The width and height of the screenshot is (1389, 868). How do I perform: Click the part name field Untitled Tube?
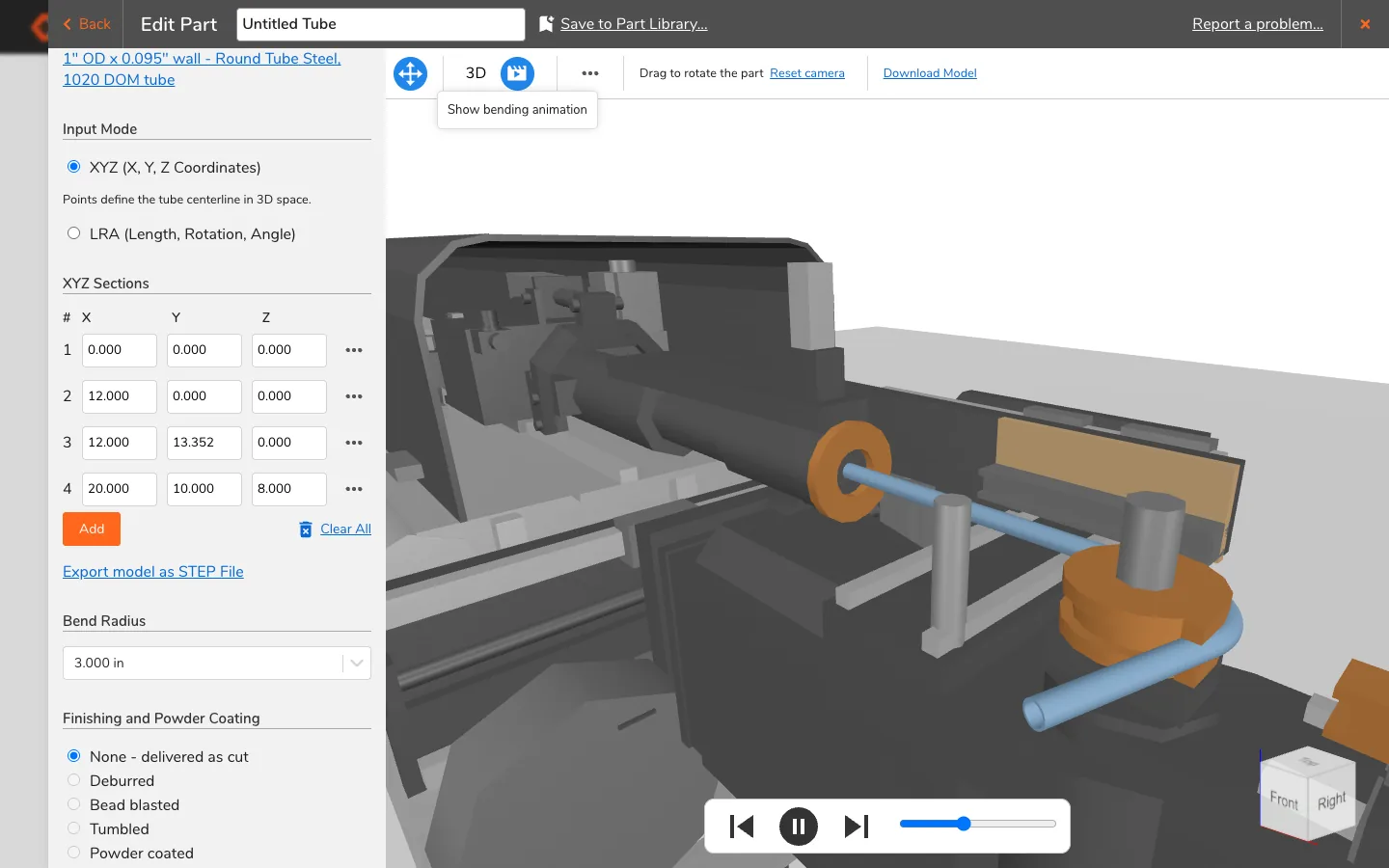point(381,24)
